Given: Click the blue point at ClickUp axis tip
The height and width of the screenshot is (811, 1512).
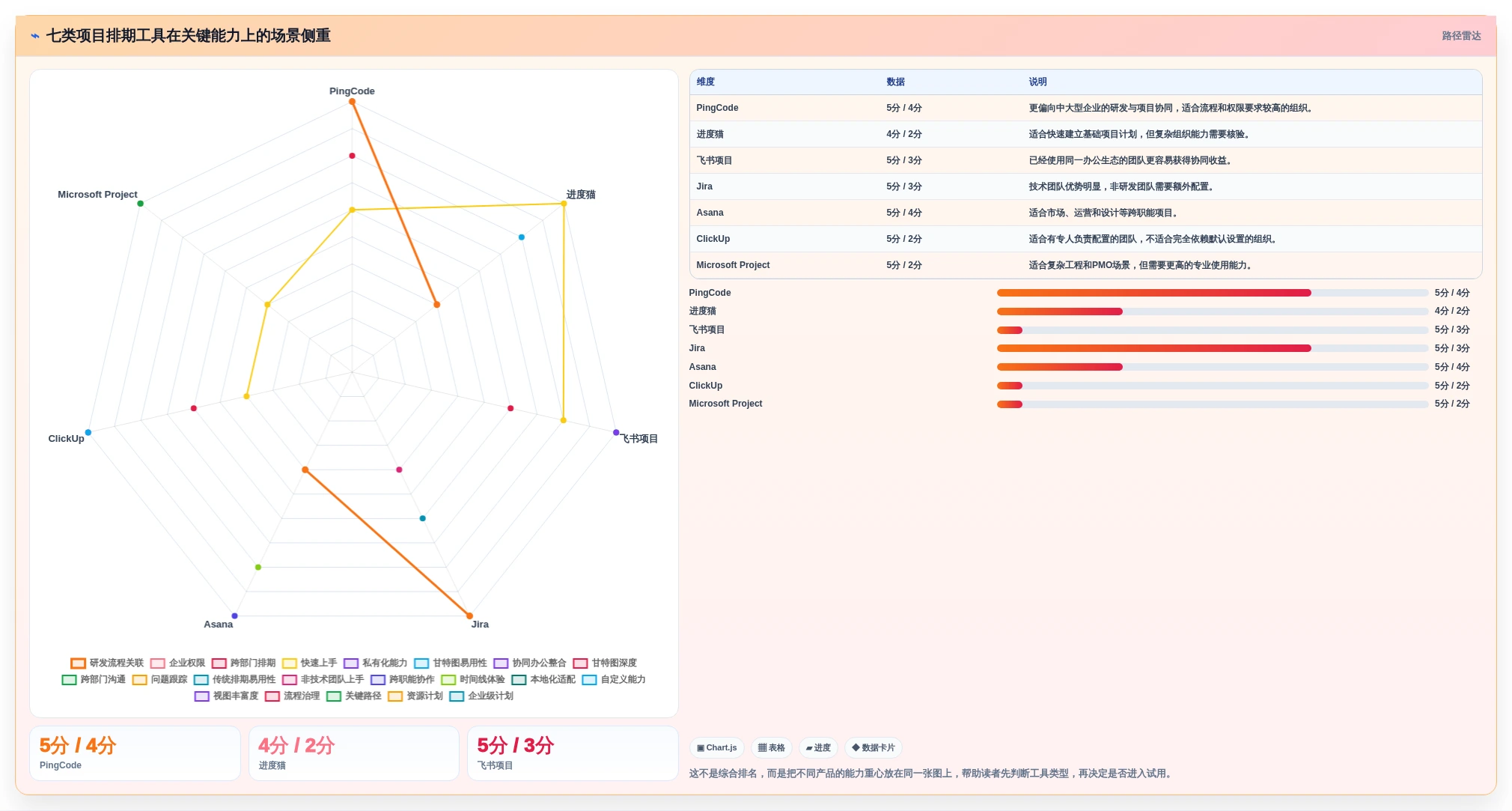Looking at the screenshot, I should pos(88,433).
